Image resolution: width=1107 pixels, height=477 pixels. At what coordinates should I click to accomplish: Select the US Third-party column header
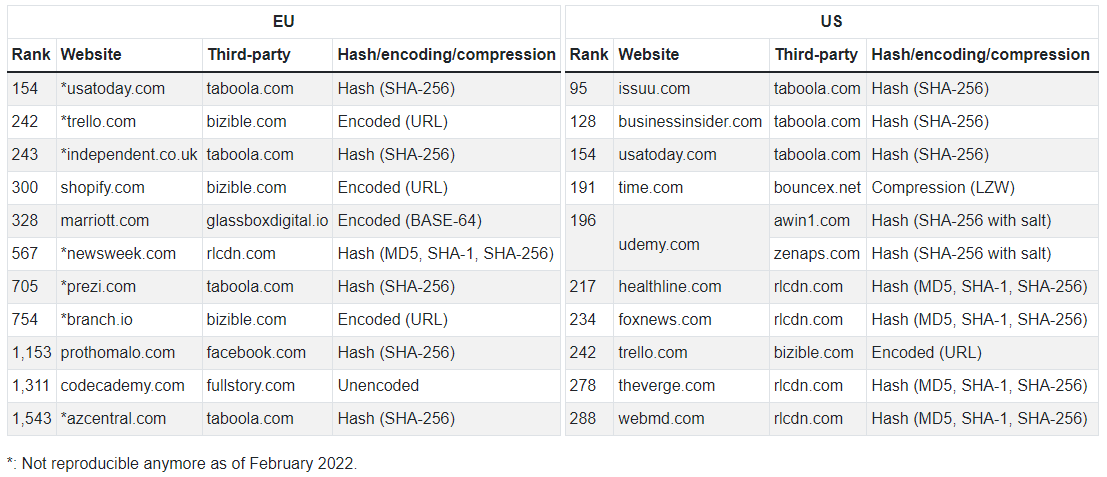pos(818,55)
